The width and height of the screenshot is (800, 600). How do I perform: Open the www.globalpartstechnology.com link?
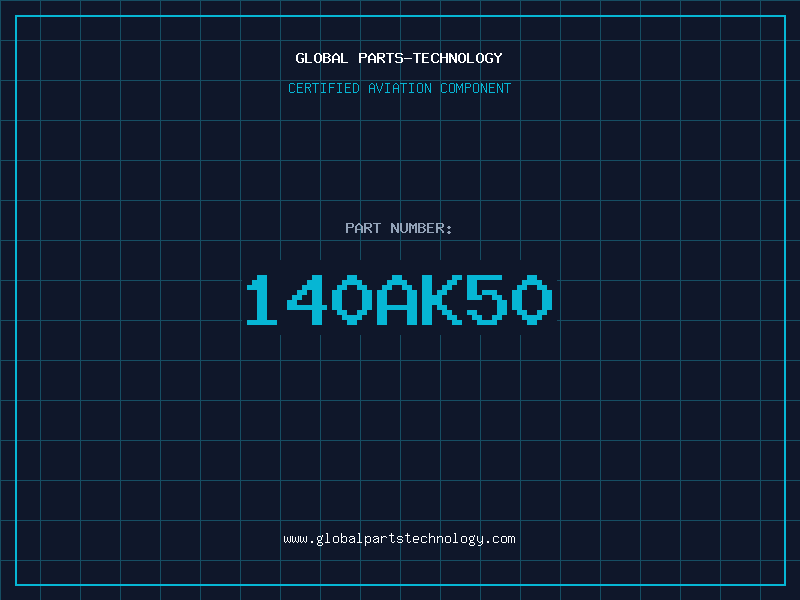[x=399, y=539]
